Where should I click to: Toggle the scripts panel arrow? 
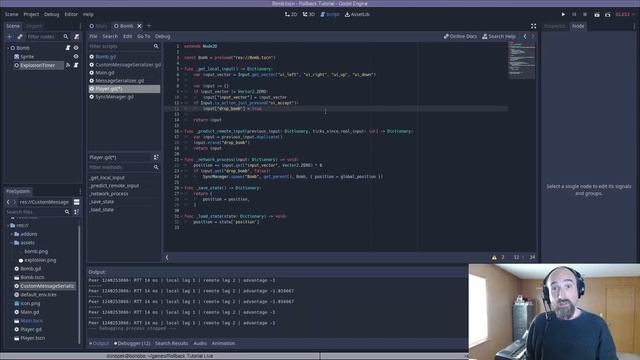(167, 257)
